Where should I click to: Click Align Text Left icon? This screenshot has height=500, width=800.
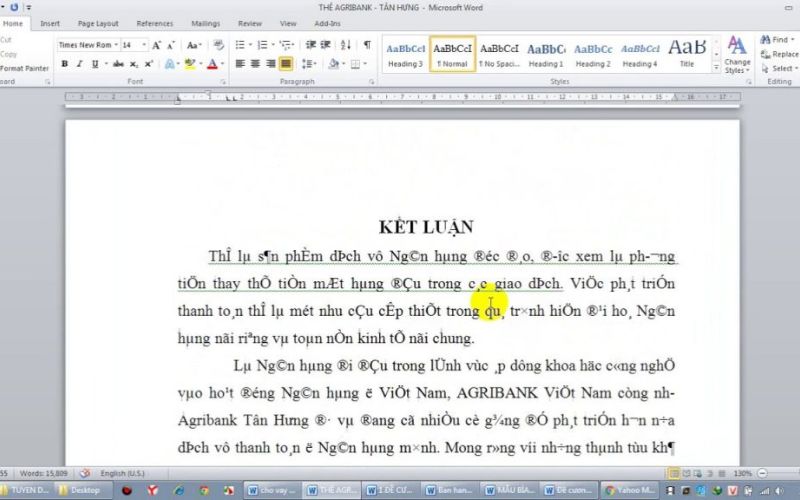click(x=240, y=64)
